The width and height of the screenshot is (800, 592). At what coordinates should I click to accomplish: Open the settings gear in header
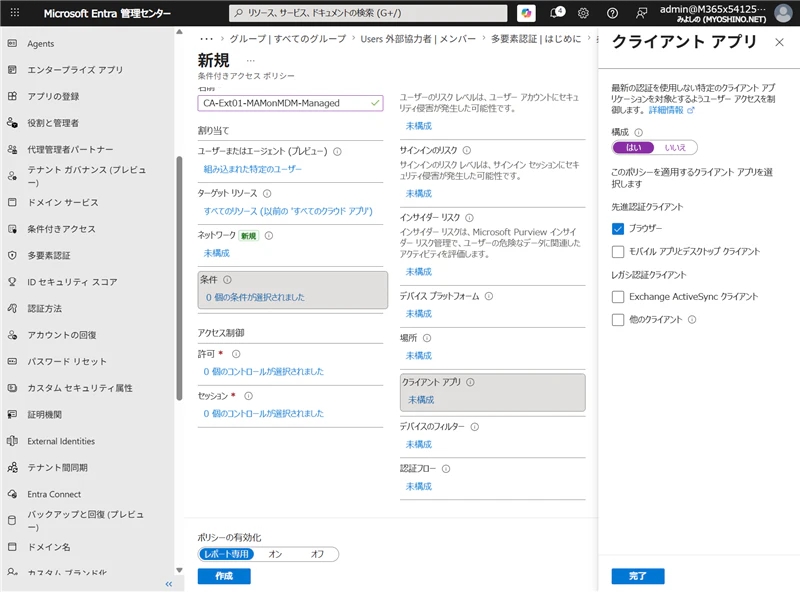coord(583,13)
